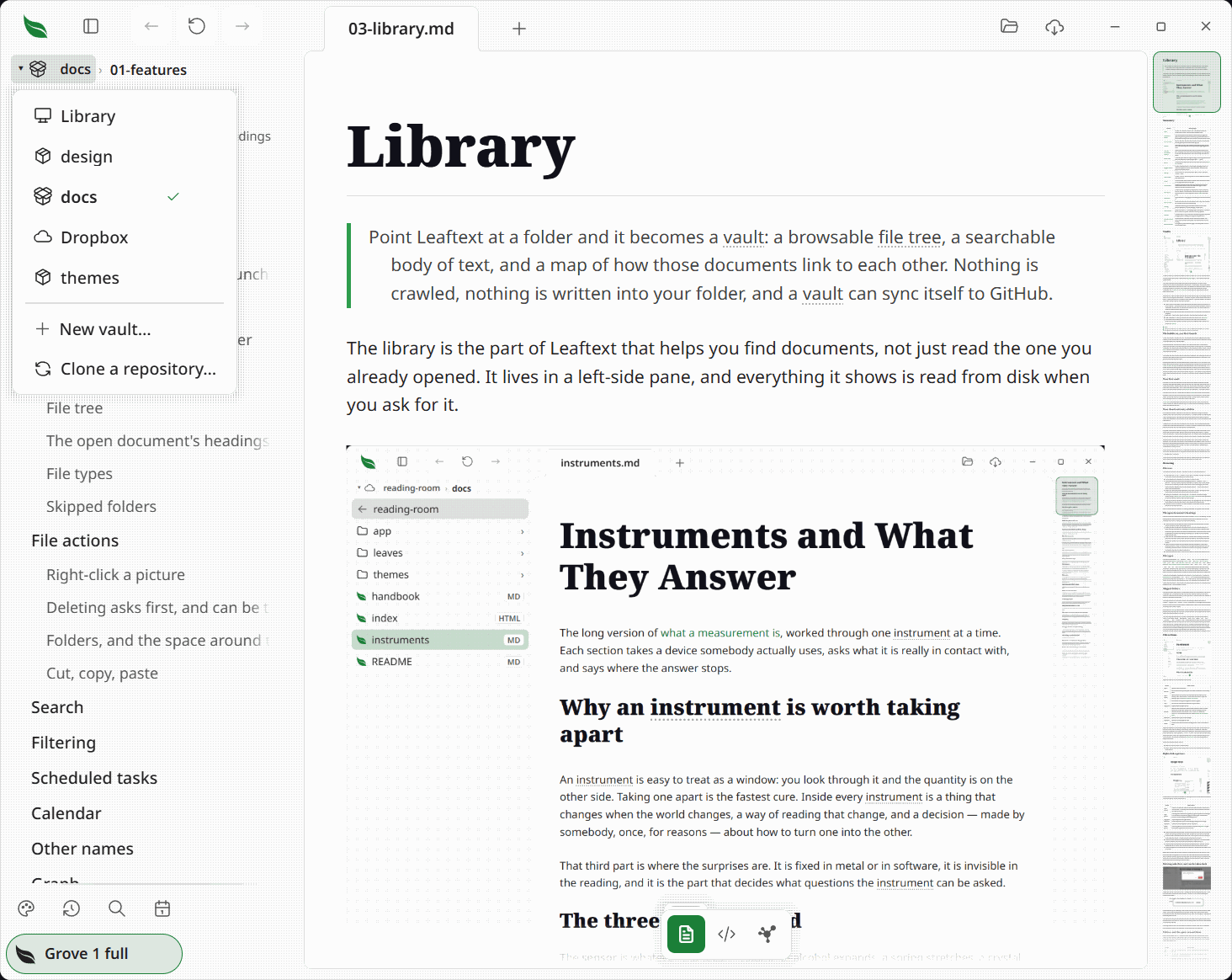Click New vault... in the menu
The width and height of the screenshot is (1232, 980).
125,329
